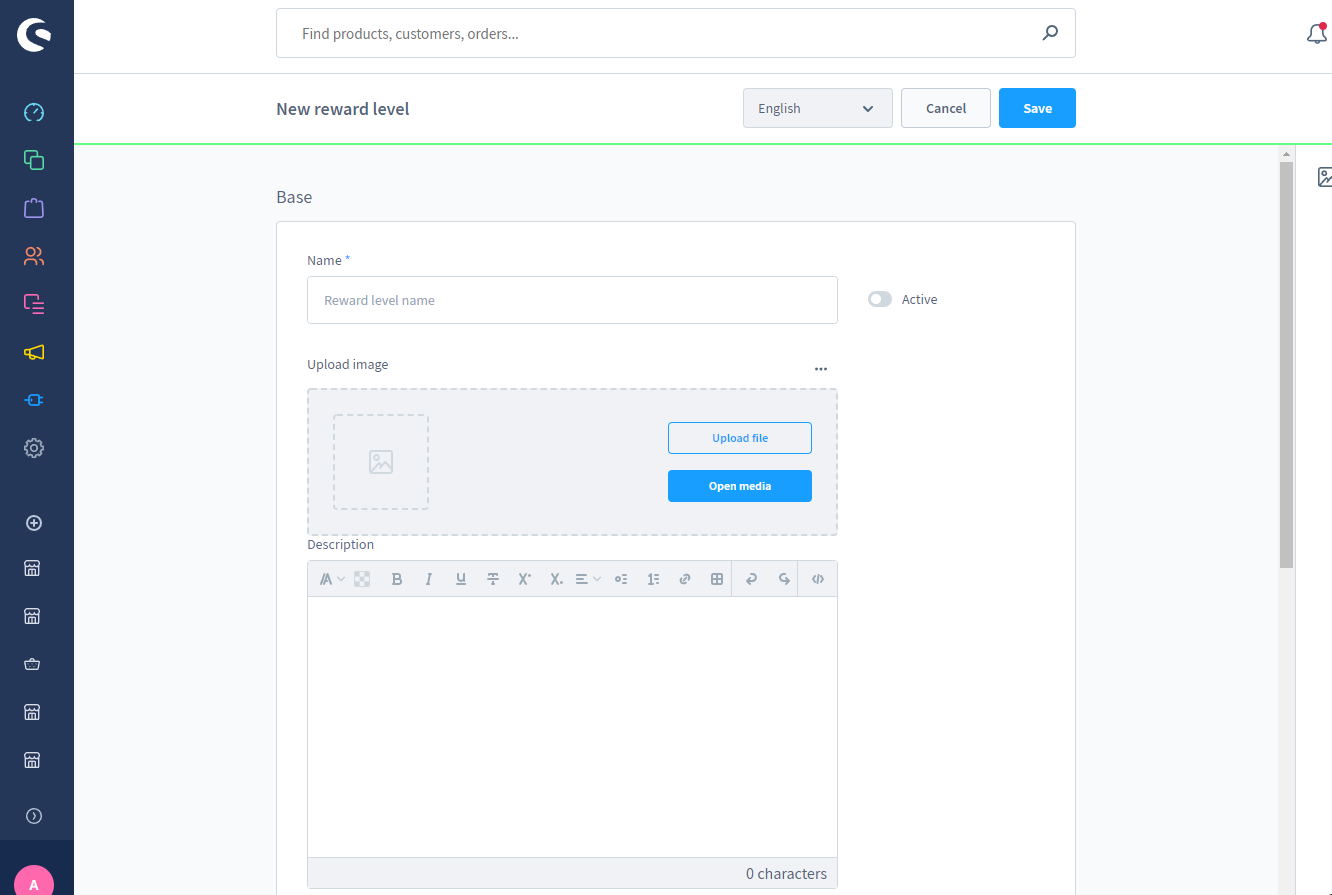Open the Settings gear icon
Image resolution: width=1332 pixels, height=895 pixels.
click(34, 448)
